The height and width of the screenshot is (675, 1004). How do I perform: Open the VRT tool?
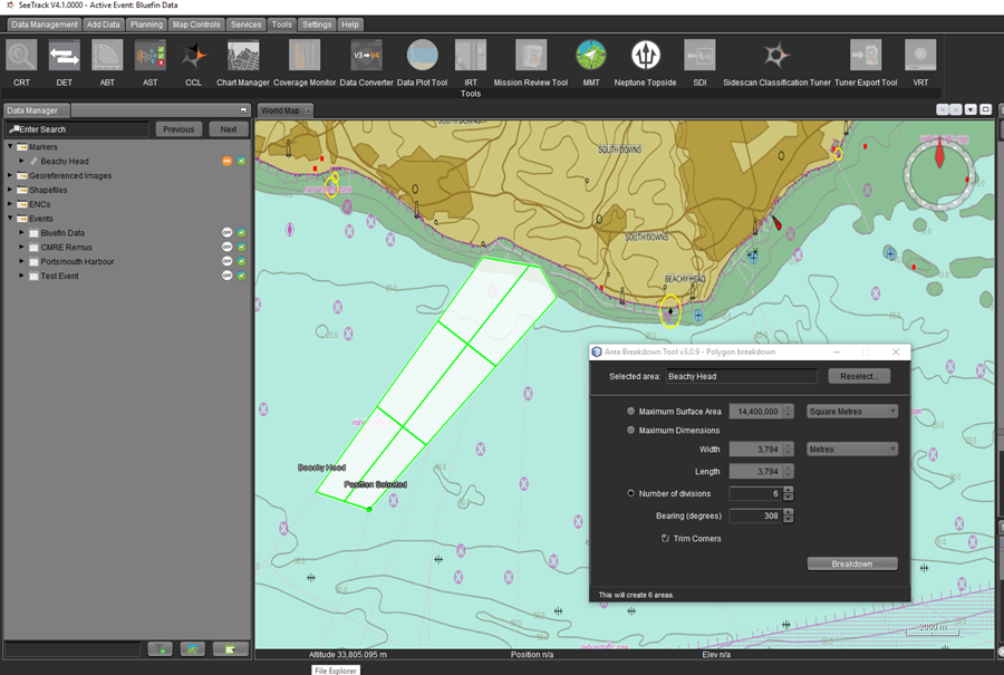coord(920,55)
